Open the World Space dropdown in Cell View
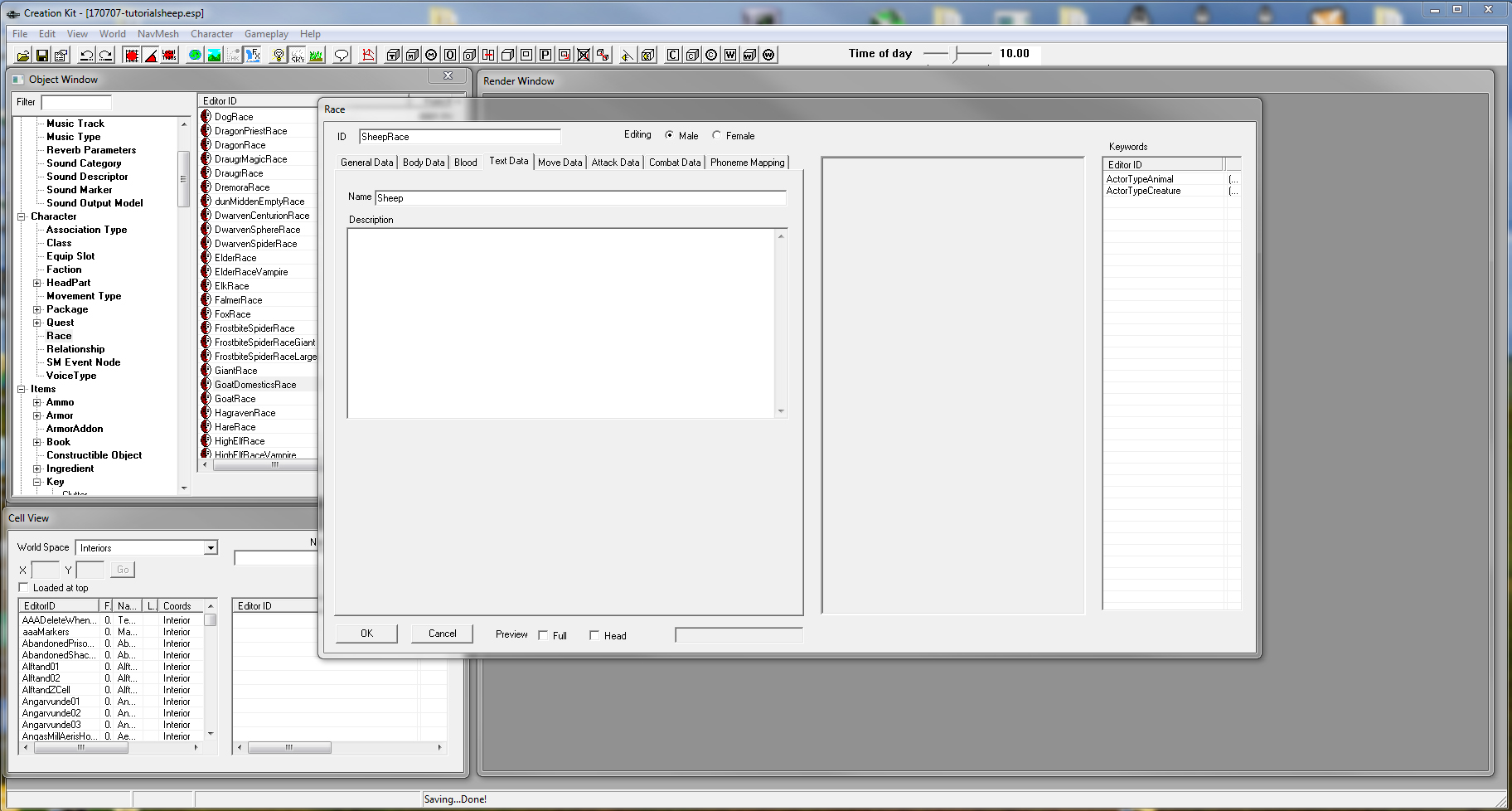1512x811 pixels. pos(211,548)
